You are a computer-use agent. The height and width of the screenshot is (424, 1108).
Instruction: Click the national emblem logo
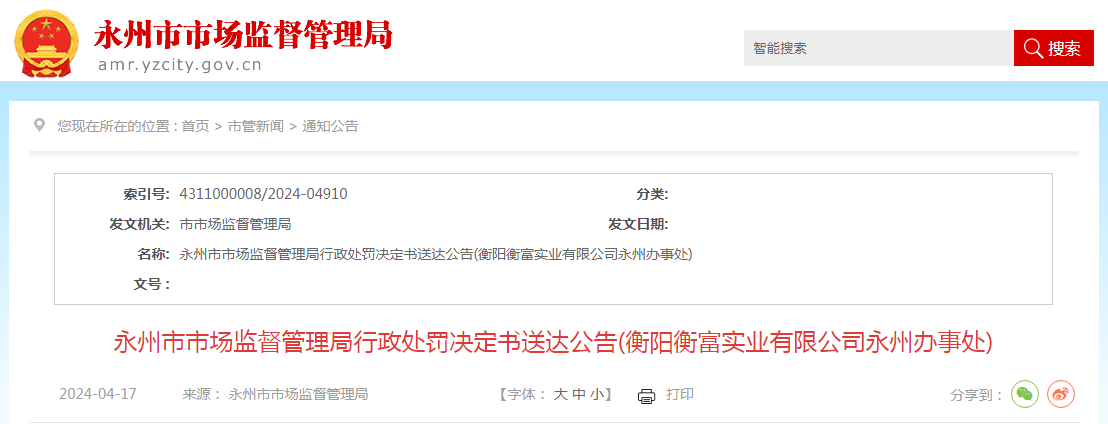pos(47,40)
